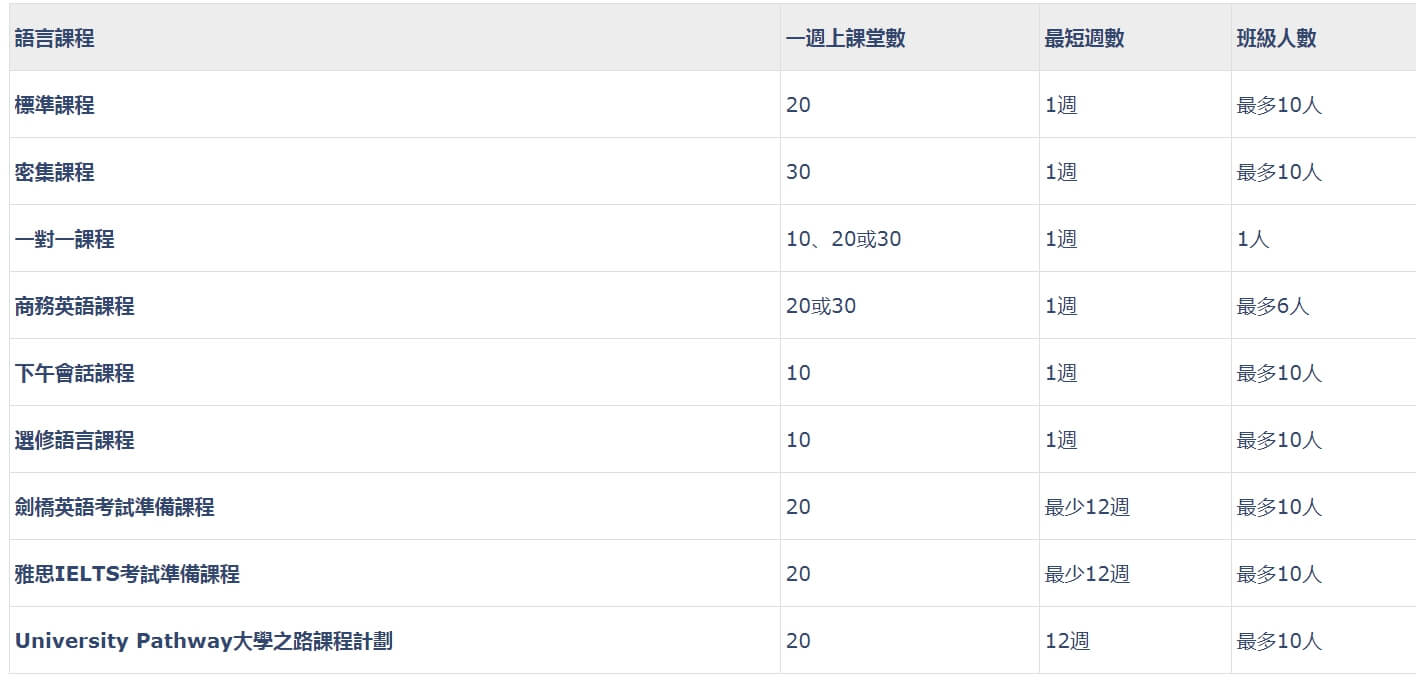The height and width of the screenshot is (681, 1416).
Task: Select the 一對一課程 row title
Action: tap(65, 239)
